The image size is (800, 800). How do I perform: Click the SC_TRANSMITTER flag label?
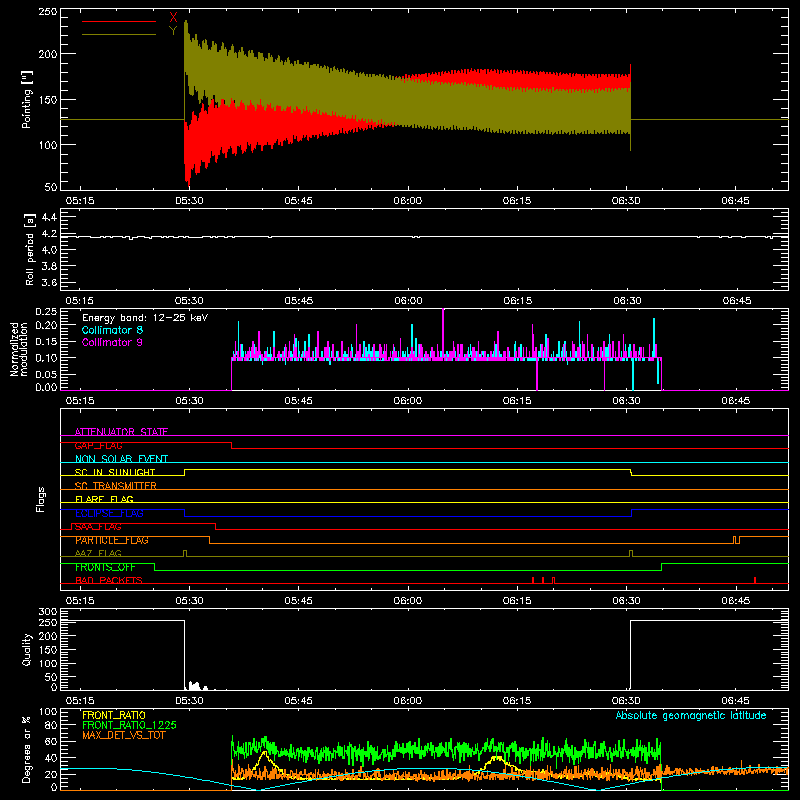[x=116, y=486]
